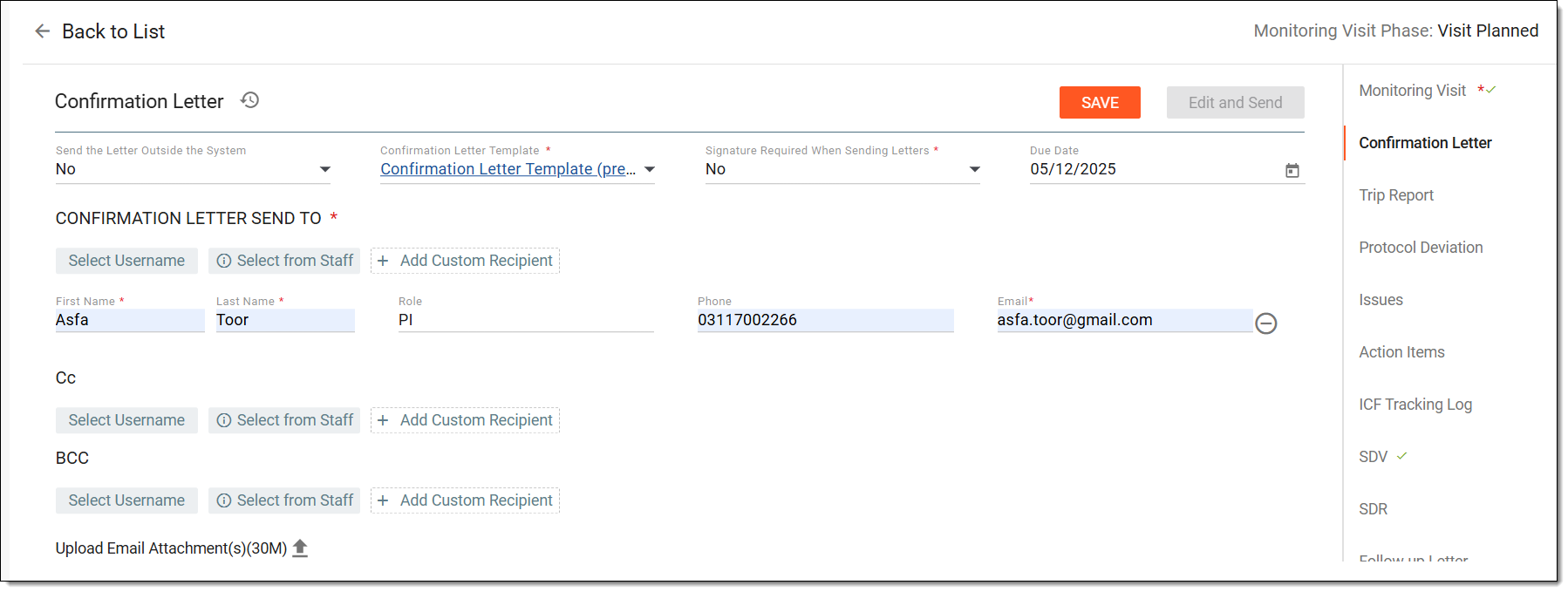
Task: Open the SDR sidebar item
Action: 1373,509
